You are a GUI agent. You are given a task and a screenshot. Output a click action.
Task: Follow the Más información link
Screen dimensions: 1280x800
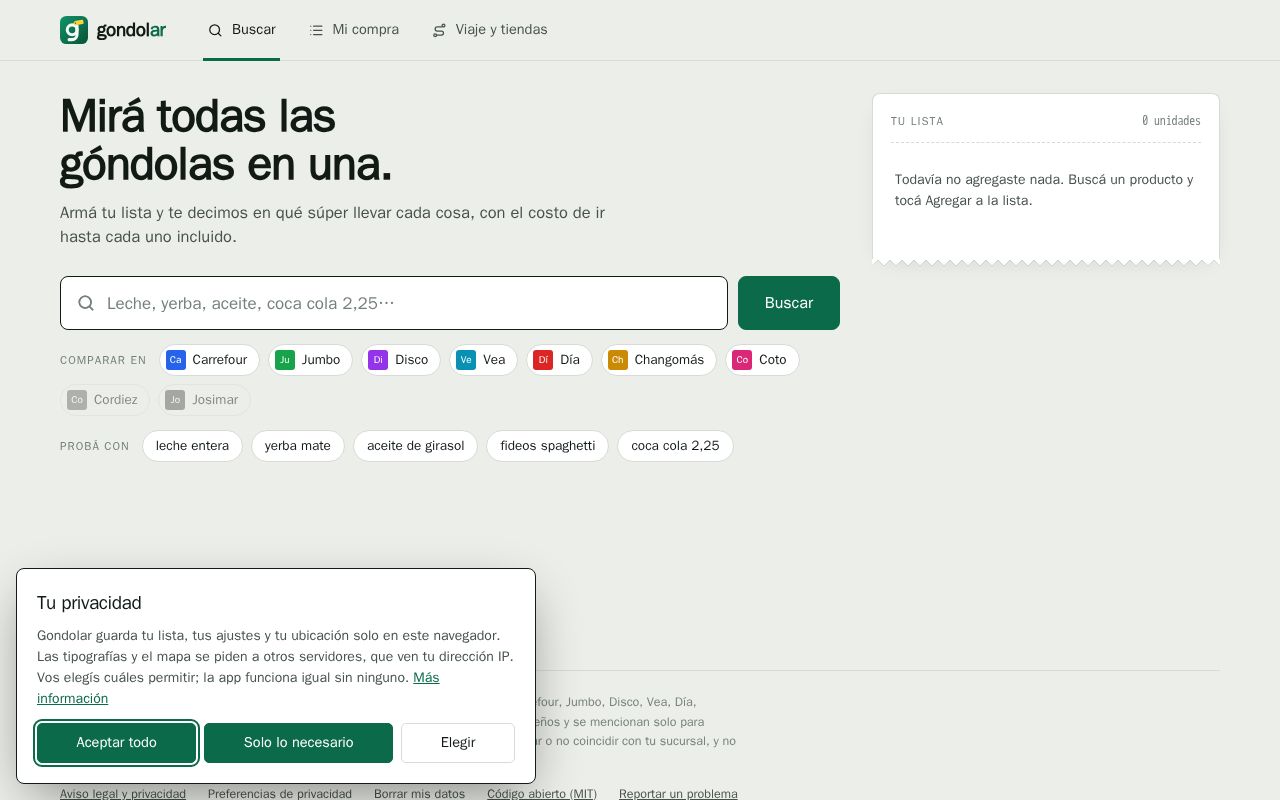[238, 688]
